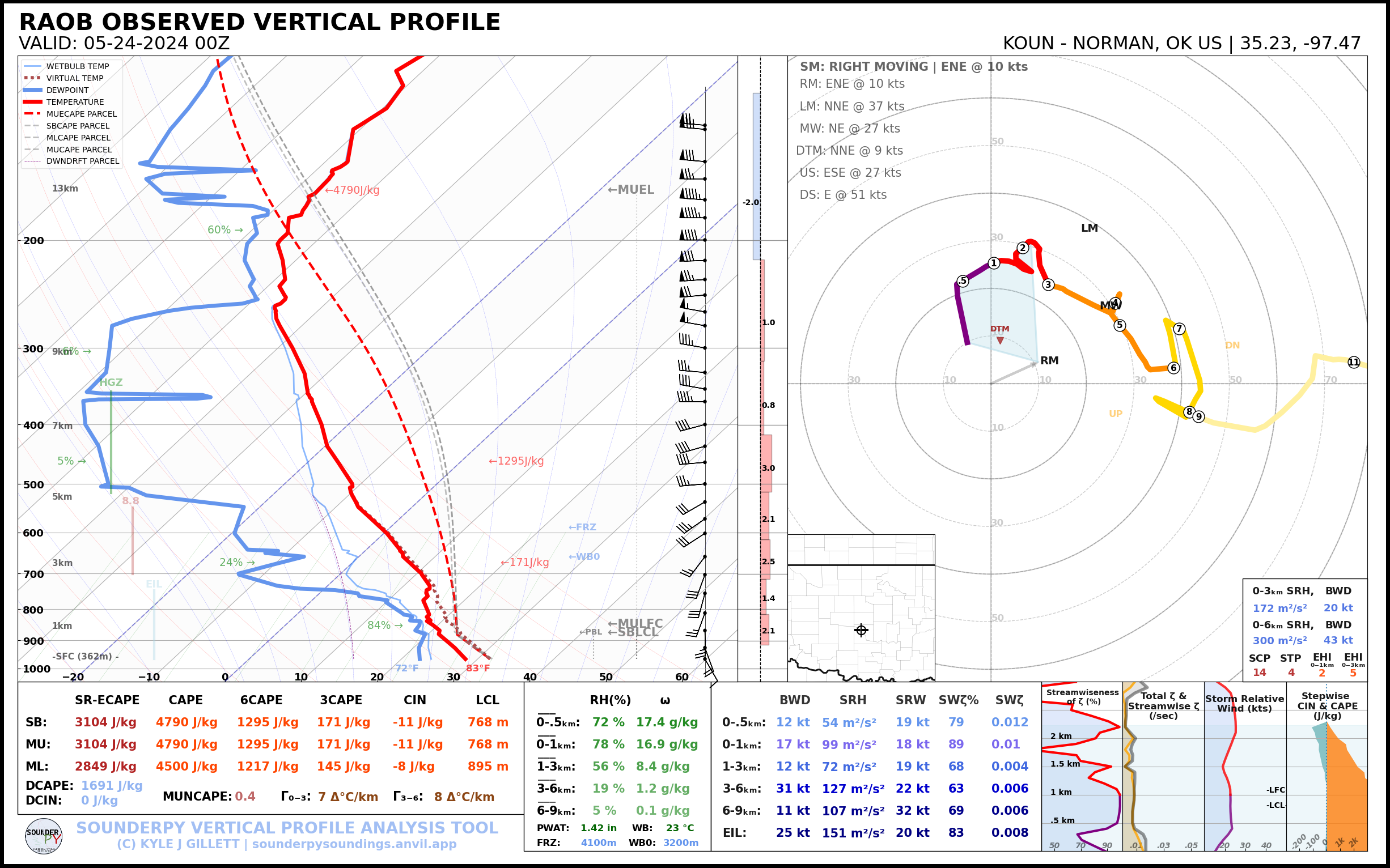Click hodograph height marker number 6
Image resolution: width=1390 pixels, height=868 pixels.
tap(1173, 368)
